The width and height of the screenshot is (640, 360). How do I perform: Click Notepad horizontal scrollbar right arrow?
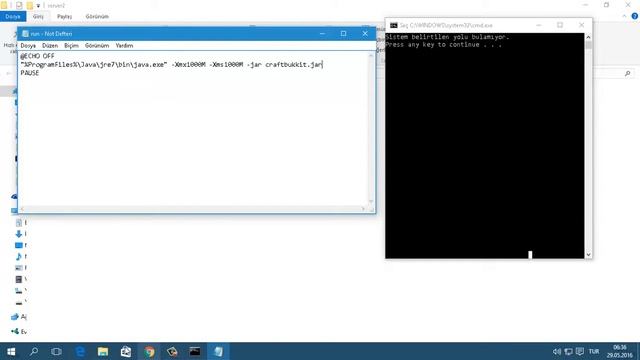coord(363,209)
